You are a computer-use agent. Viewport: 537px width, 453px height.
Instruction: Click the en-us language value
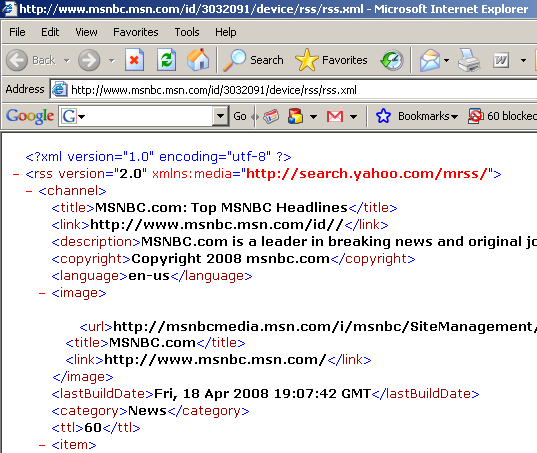click(x=149, y=276)
